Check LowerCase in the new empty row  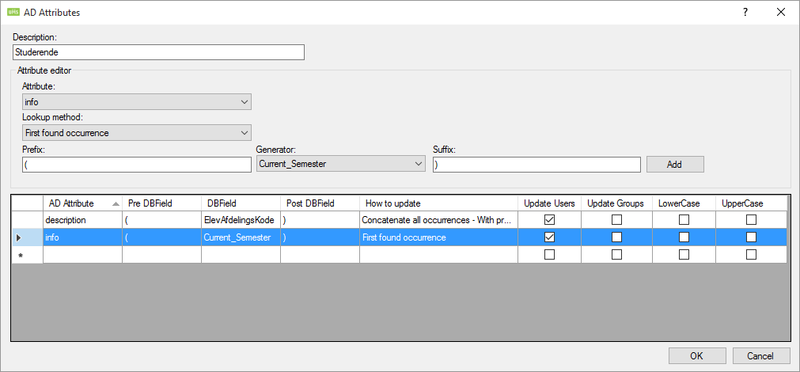pos(684,255)
